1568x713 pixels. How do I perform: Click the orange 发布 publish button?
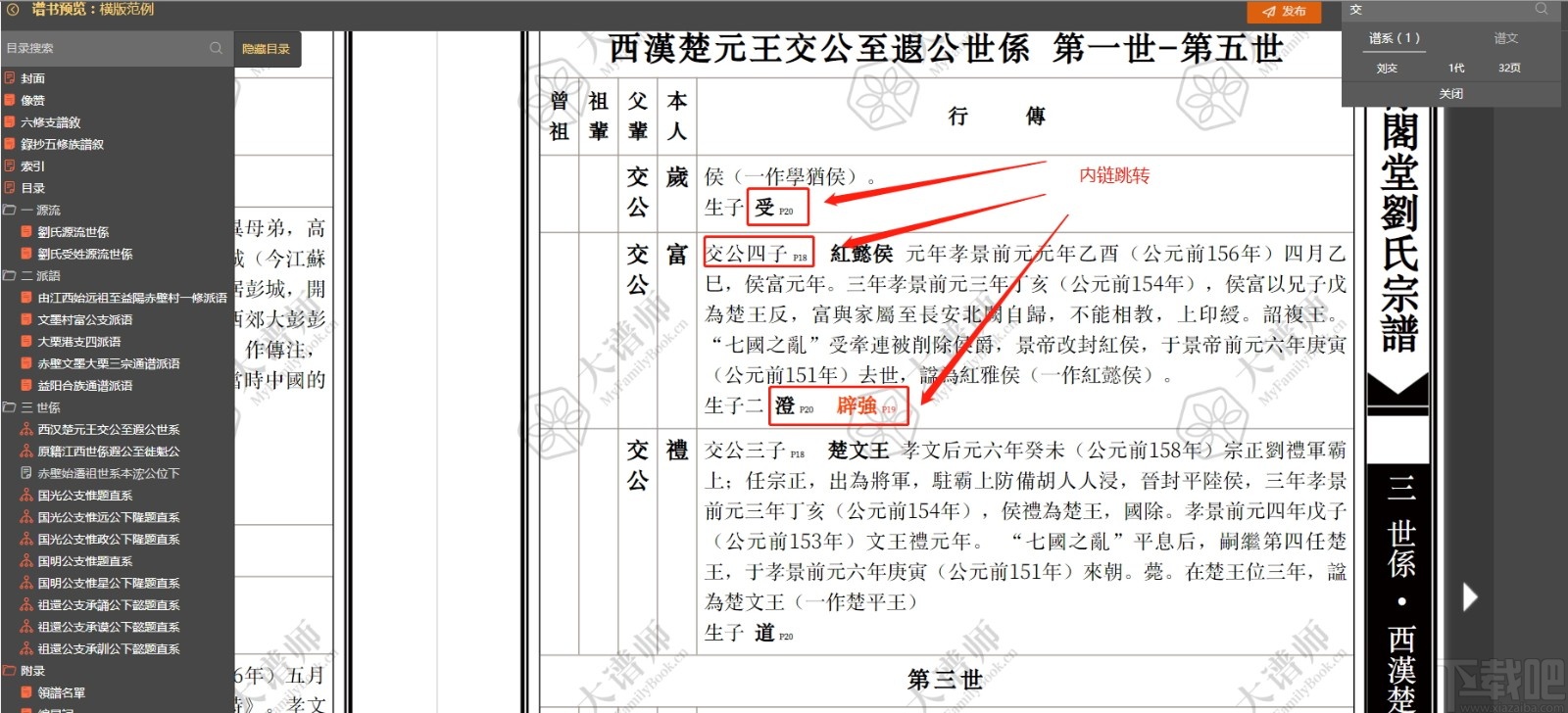[x=1284, y=11]
